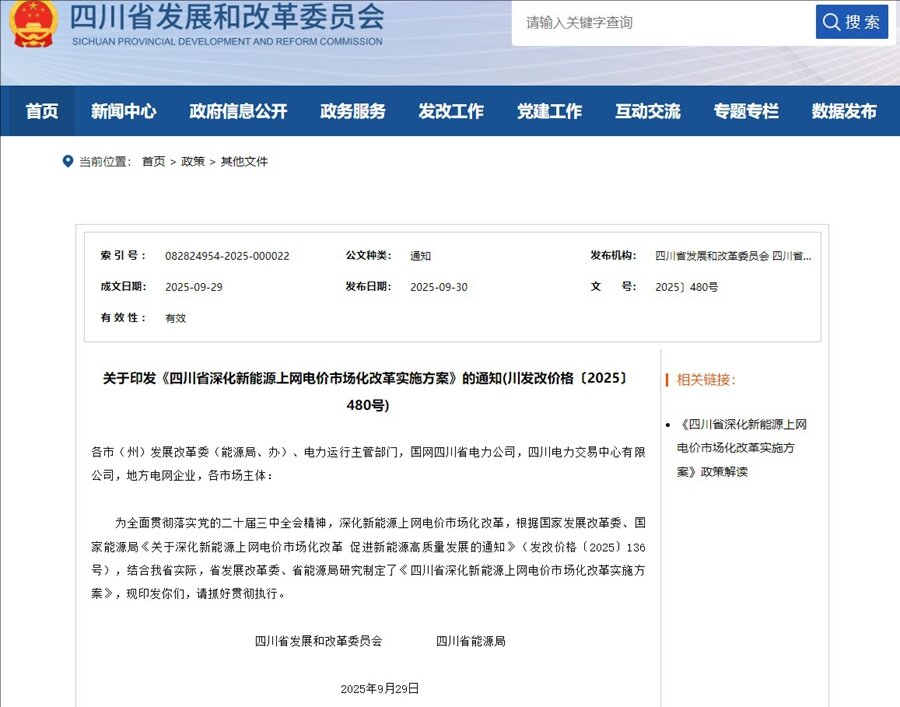Click the magnifier search button
This screenshot has height=707, width=900.
click(851, 22)
